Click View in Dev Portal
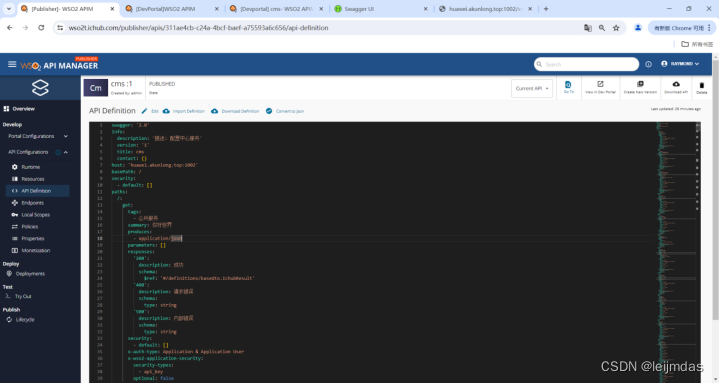Viewport: 719px width, 384px height. (600, 87)
